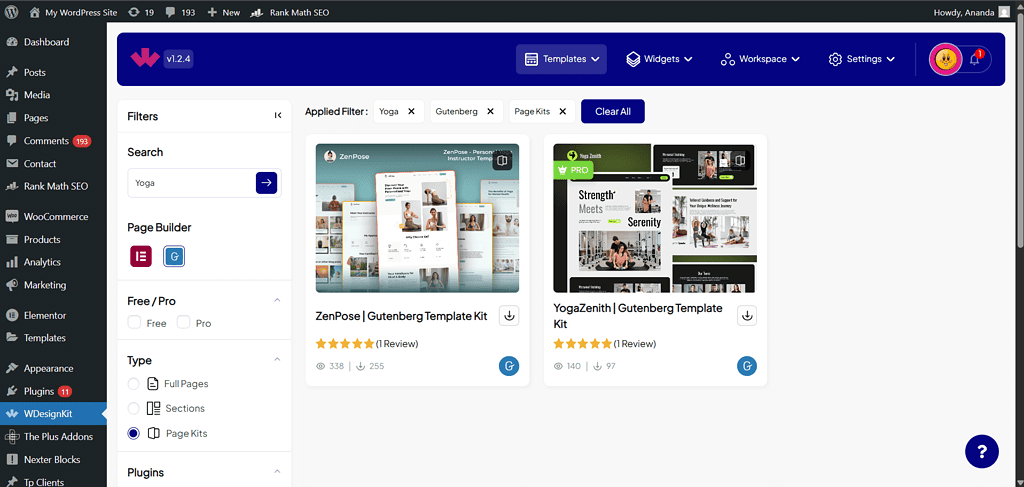
Task: Open WooCommerce in the admin sidebar
Action: coord(55,216)
